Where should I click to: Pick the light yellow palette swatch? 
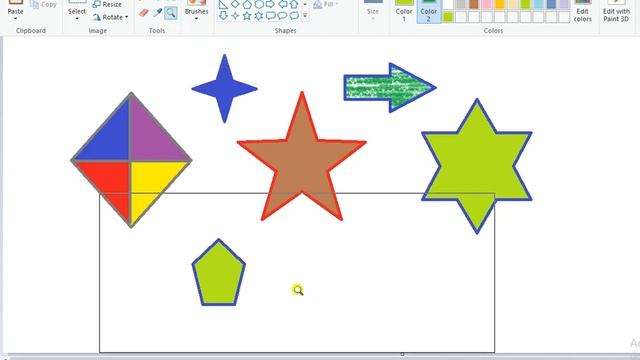click(513, 4)
